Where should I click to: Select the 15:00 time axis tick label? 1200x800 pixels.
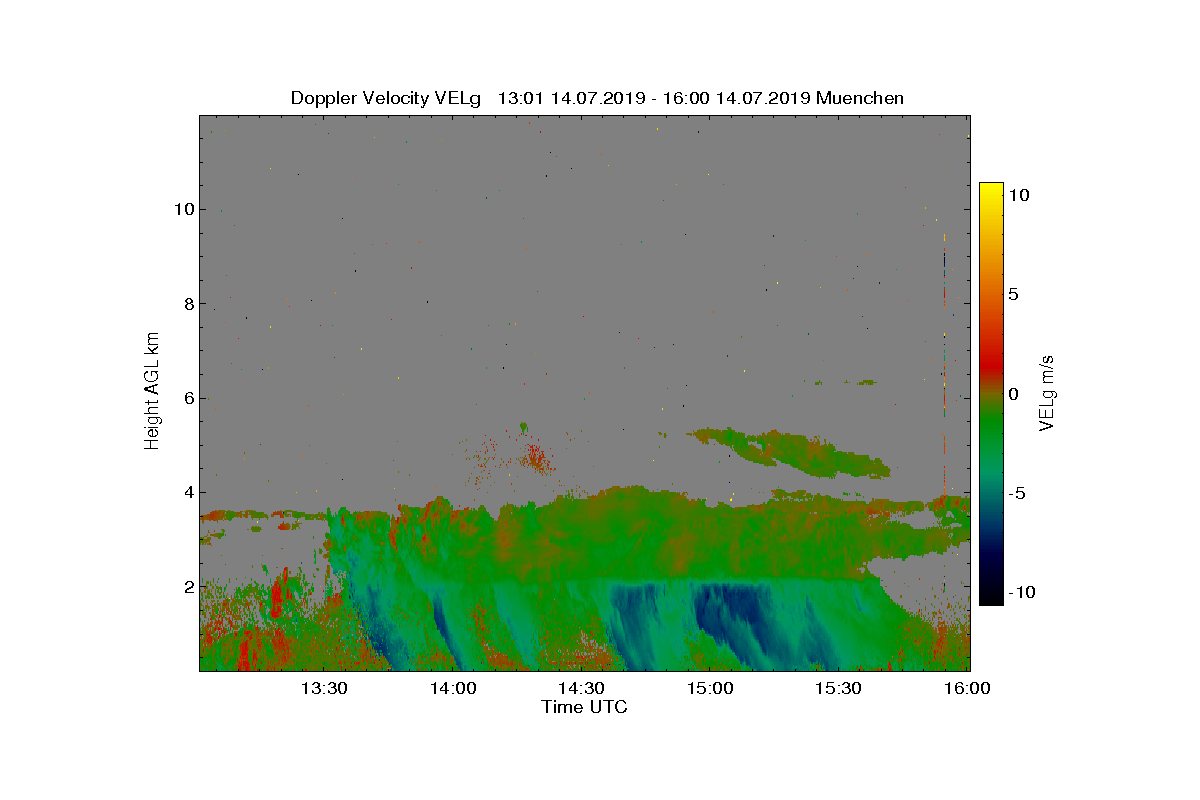point(710,689)
